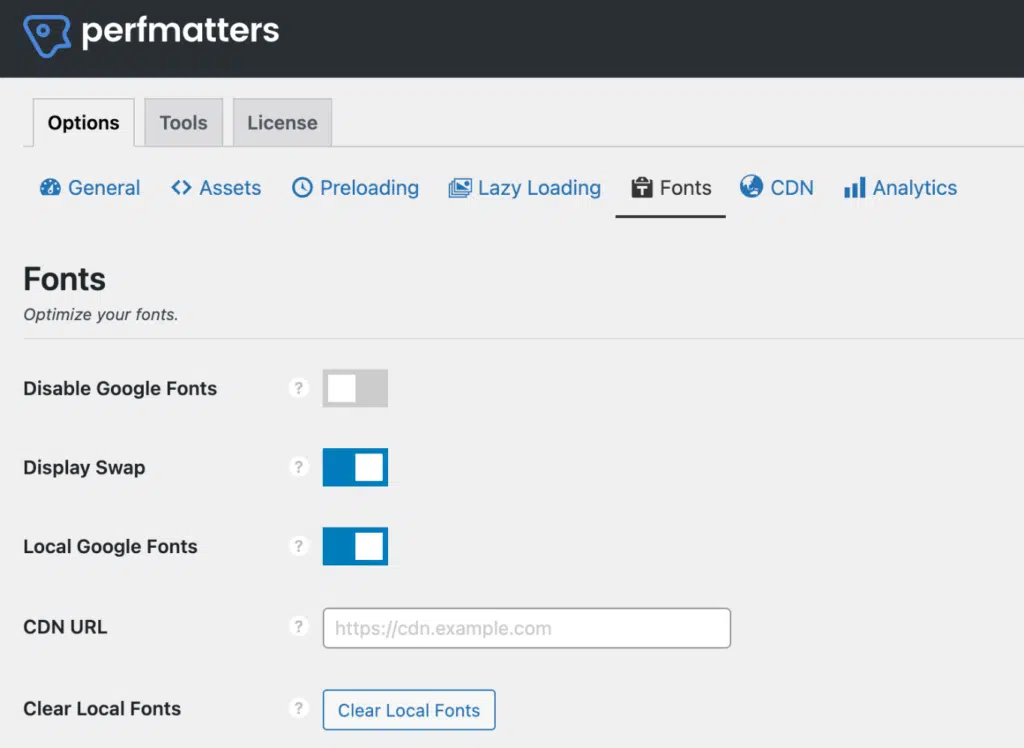Click the Display Swap label
This screenshot has height=748, width=1024.
84,468
